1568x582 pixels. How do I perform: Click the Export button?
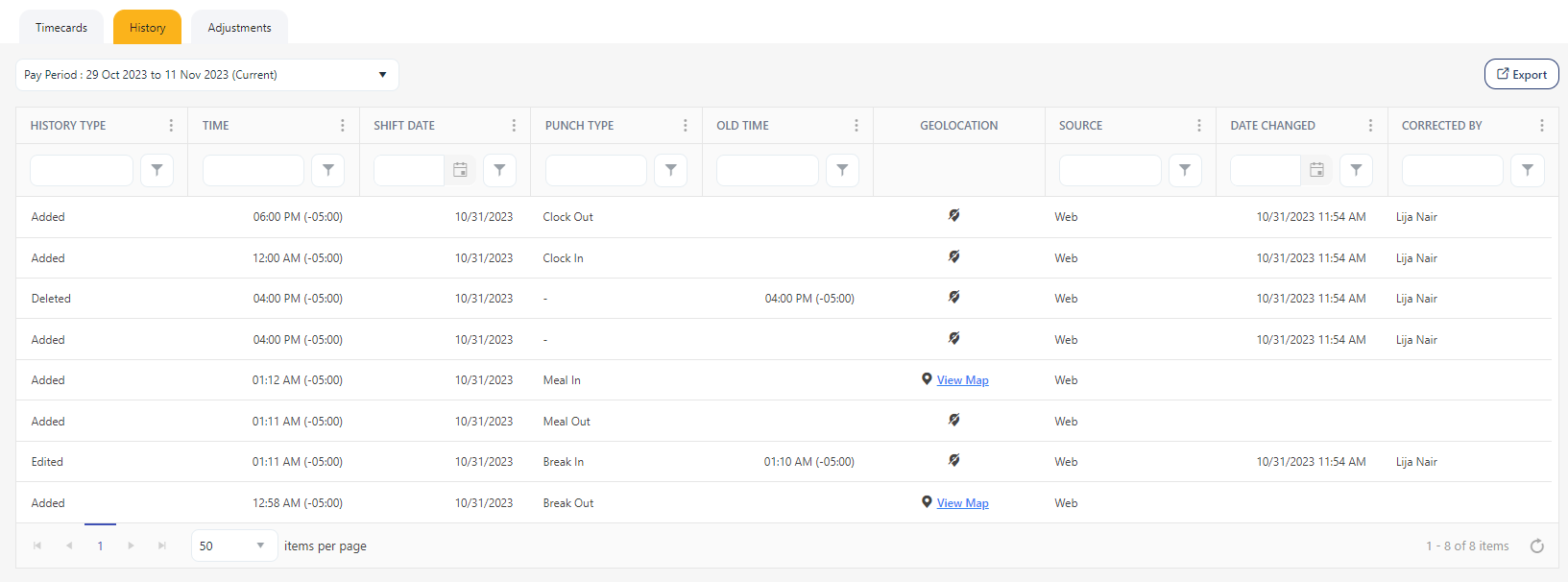1521,74
